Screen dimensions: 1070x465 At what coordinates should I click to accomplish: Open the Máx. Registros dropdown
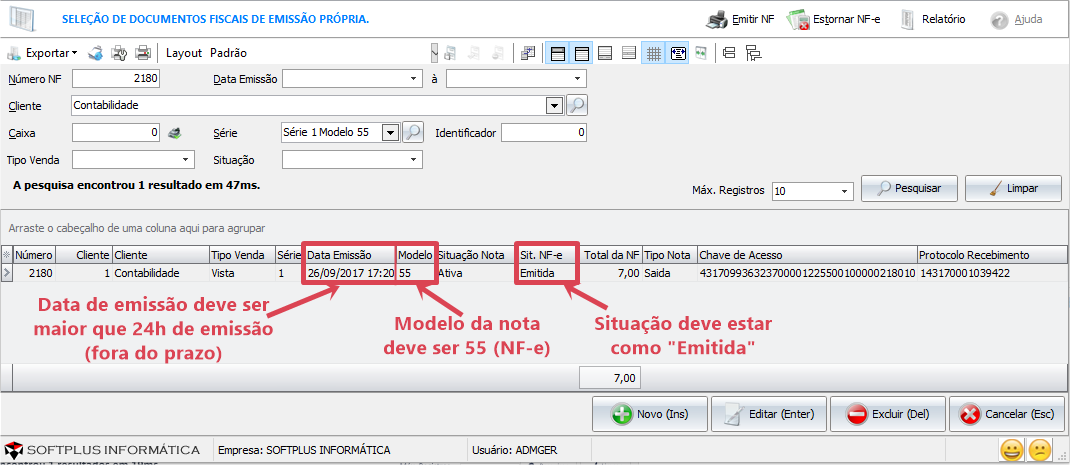[845, 191]
